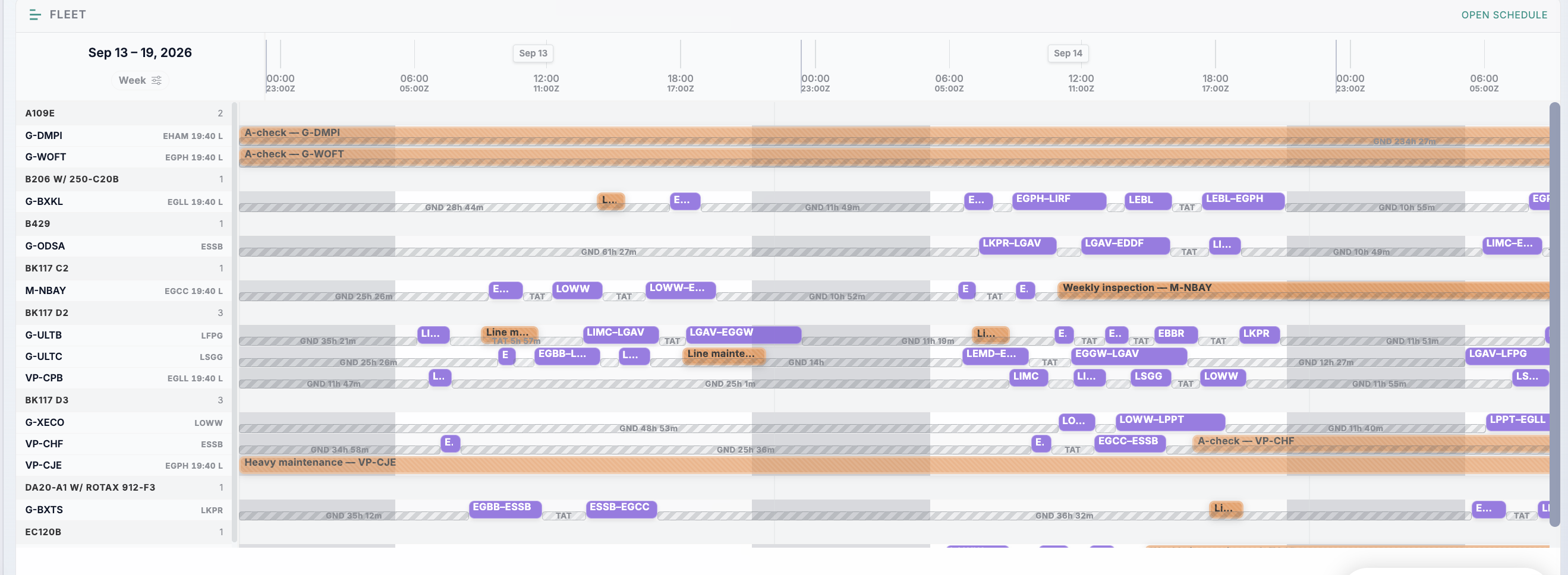Image resolution: width=1568 pixels, height=575 pixels.
Task: Click the OPEN SCHEDULE link
Action: [1504, 15]
